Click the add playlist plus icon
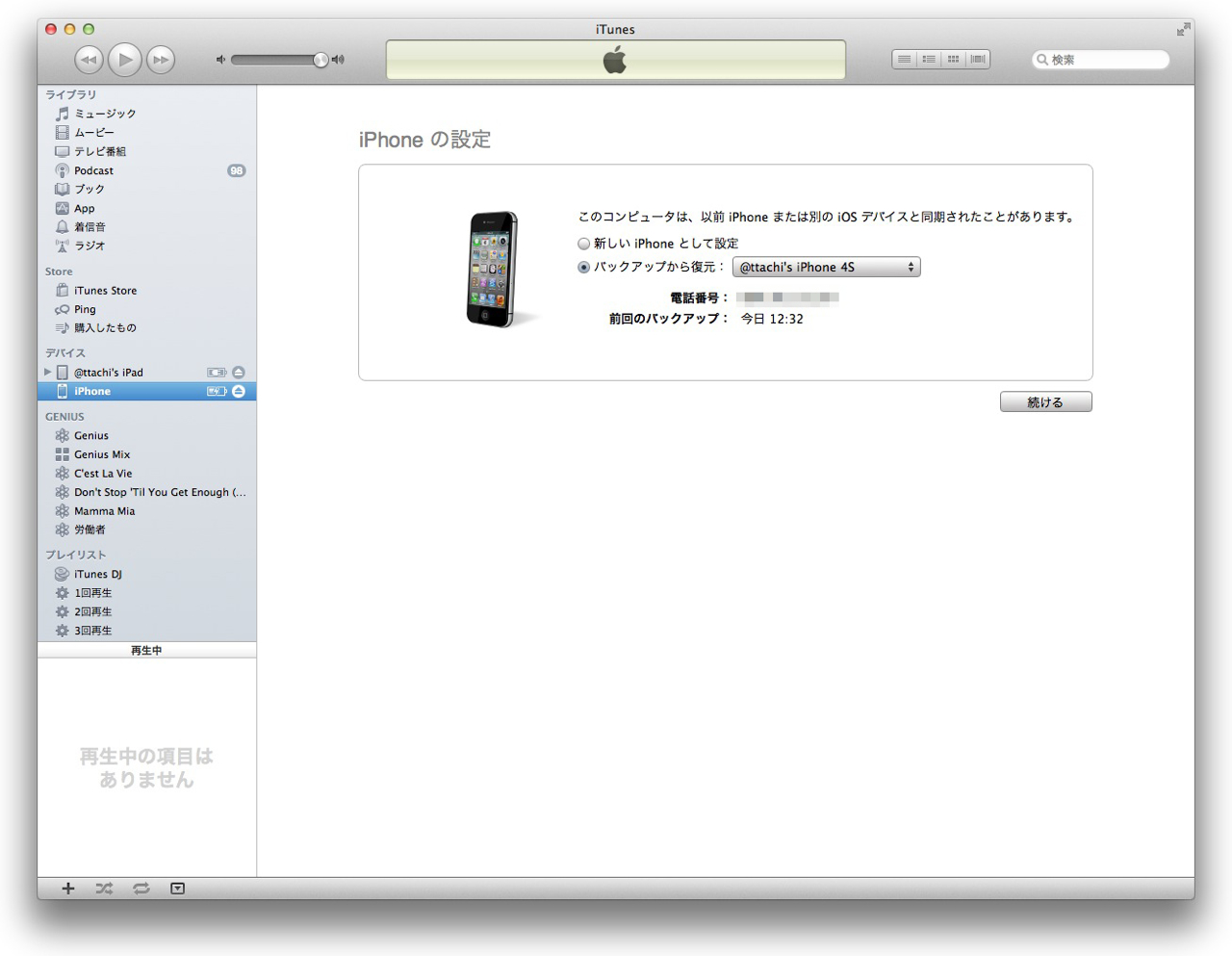This screenshot has height=956, width=1232. point(68,889)
